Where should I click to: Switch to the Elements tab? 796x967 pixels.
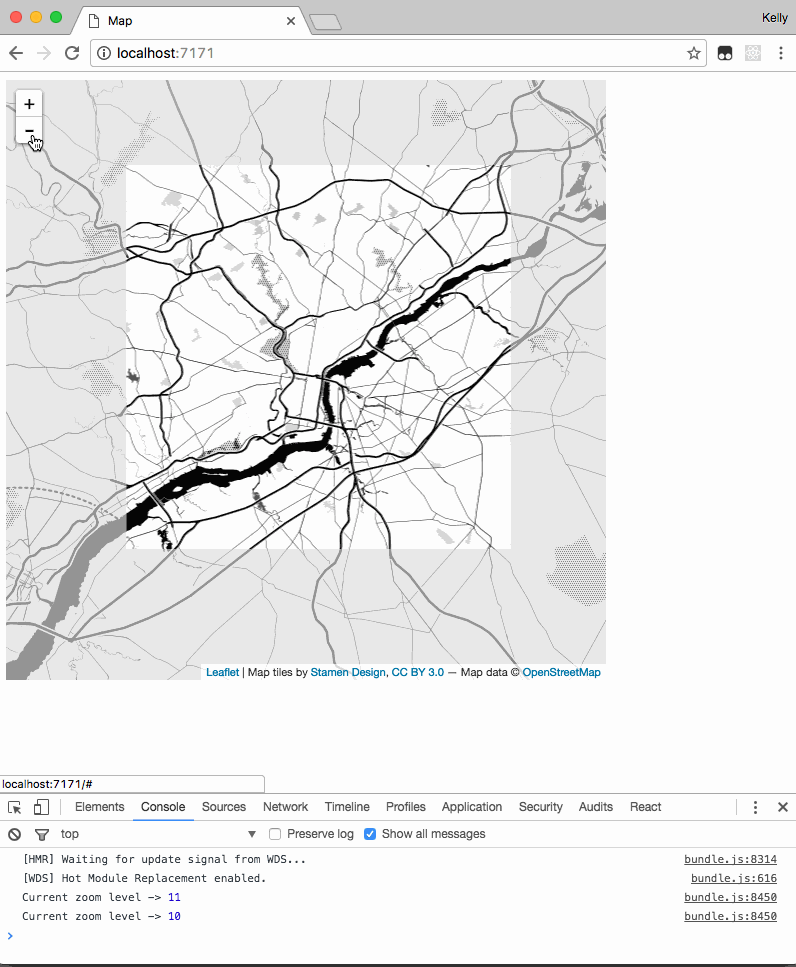[100, 807]
